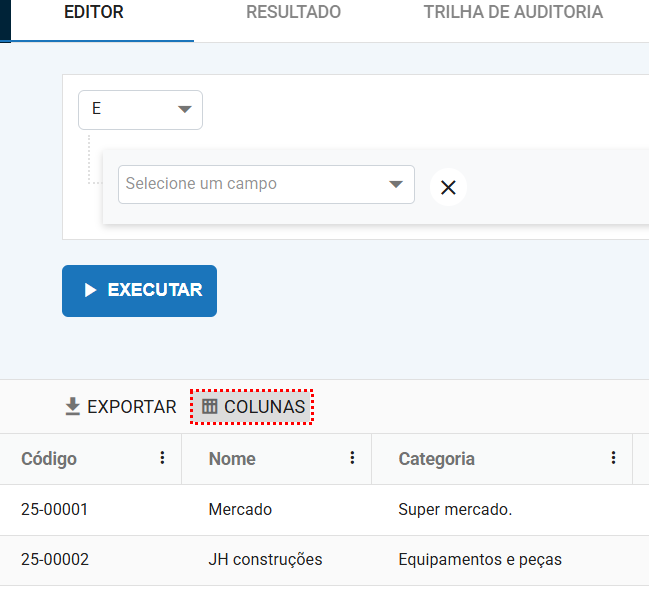
Task: Expand the E logical operator dropdown
Action: coord(140,110)
